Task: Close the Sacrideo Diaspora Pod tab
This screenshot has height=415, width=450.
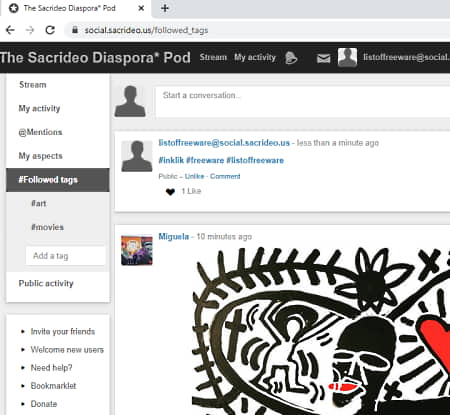Action: (x=141, y=8)
